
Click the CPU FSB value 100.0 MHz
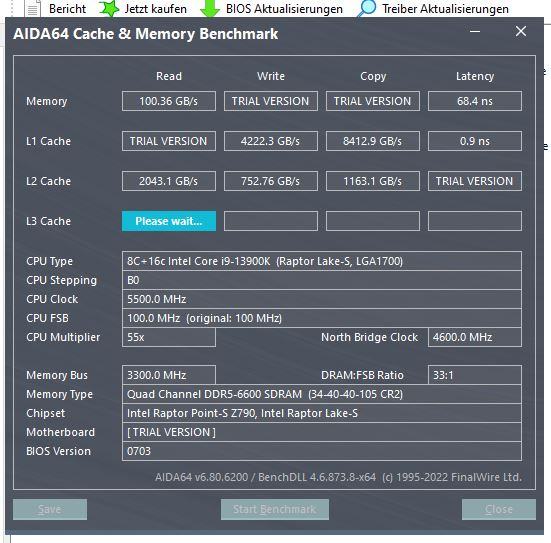tap(322, 318)
